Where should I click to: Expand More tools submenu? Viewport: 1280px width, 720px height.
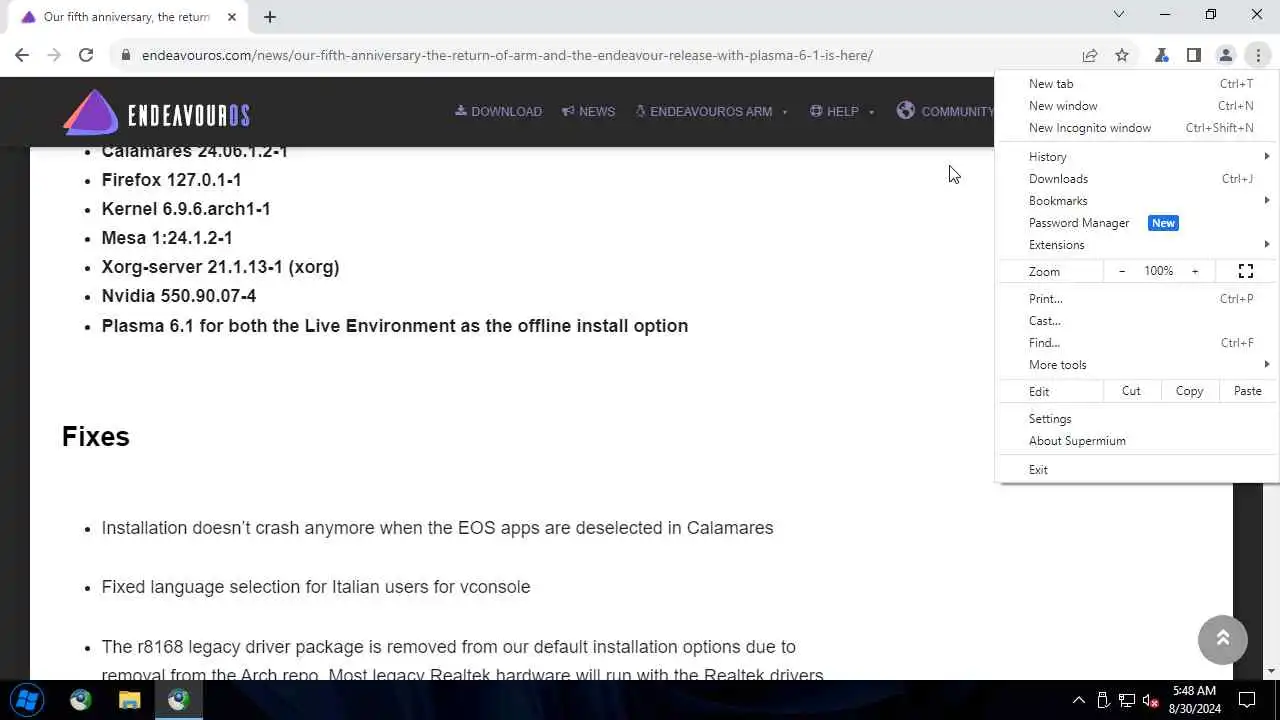tap(1137, 365)
